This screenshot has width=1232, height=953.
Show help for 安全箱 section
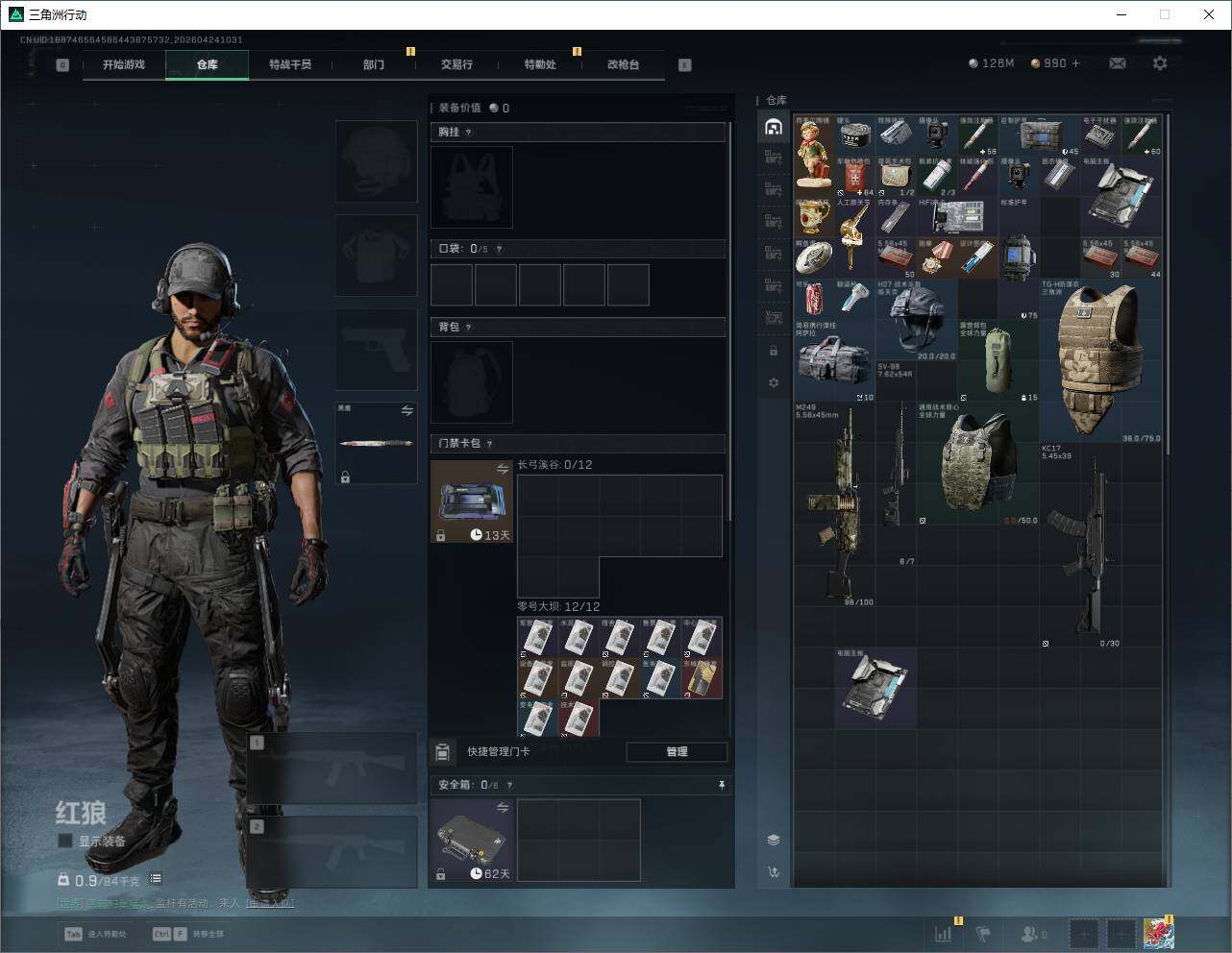[x=509, y=785]
